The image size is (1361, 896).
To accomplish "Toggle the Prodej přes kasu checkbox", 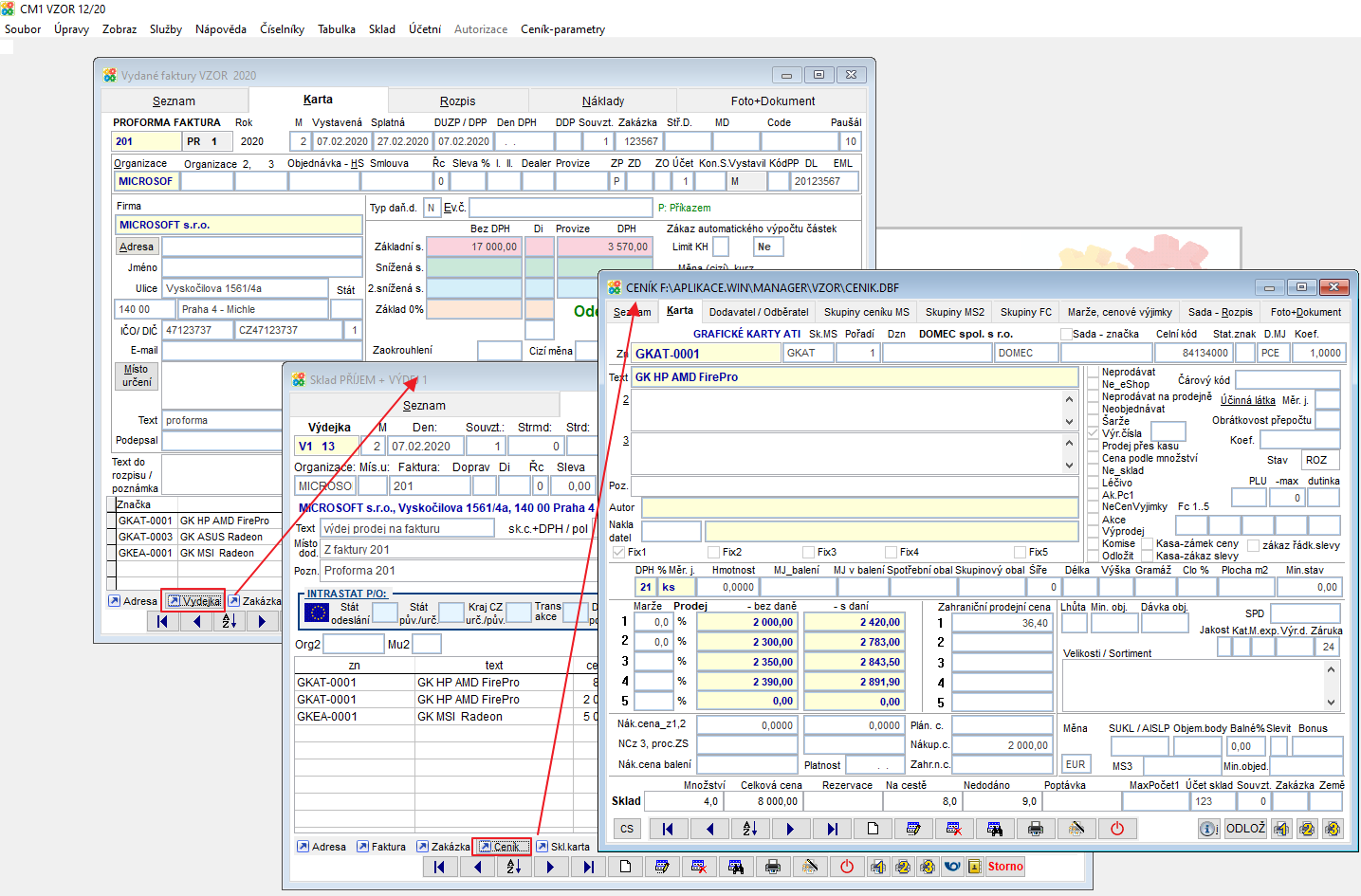I will (1094, 446).
